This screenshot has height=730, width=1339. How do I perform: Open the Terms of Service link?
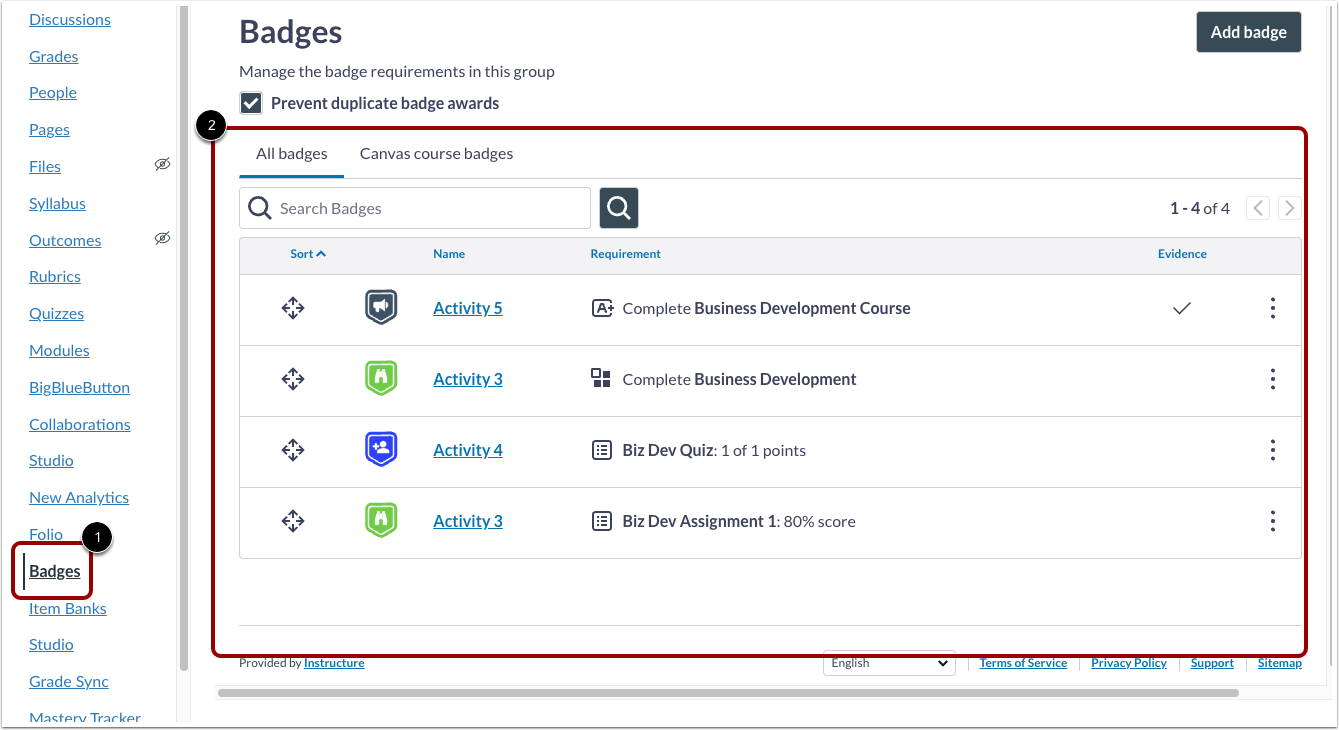point(1023,663)
